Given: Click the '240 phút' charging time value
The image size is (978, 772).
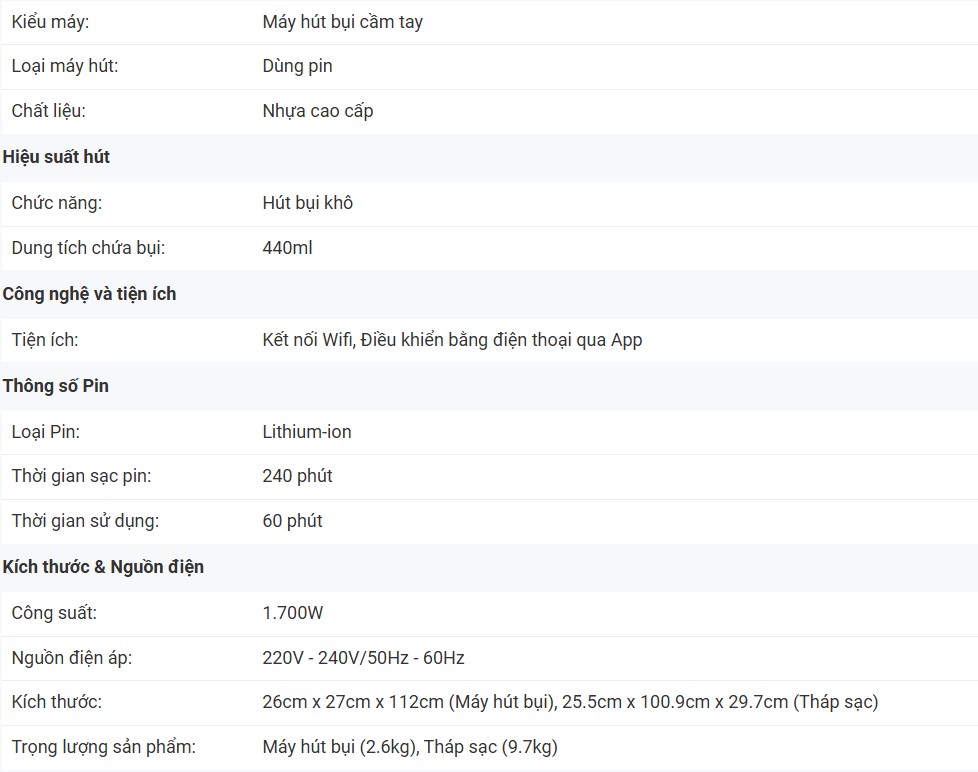Looking at the screenshot, I should (x=297, y=476).
